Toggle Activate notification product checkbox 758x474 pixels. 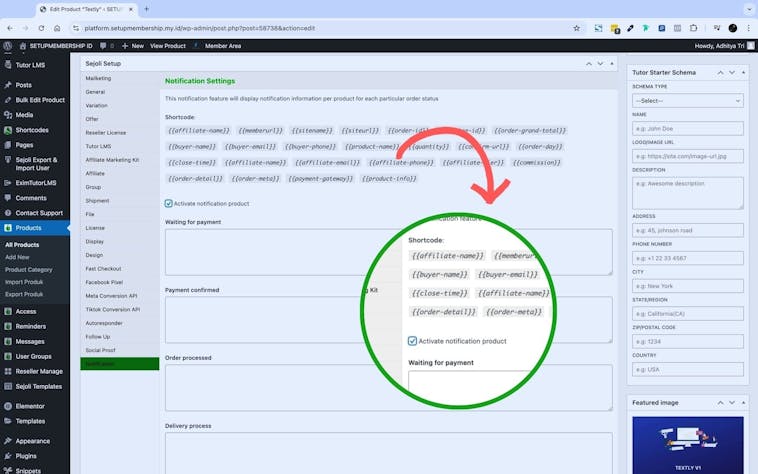[x=168, y=203]
